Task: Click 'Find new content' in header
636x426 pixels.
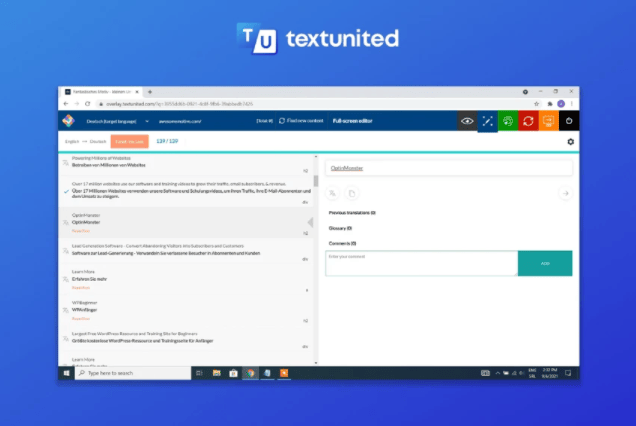Action: (301, 121)
